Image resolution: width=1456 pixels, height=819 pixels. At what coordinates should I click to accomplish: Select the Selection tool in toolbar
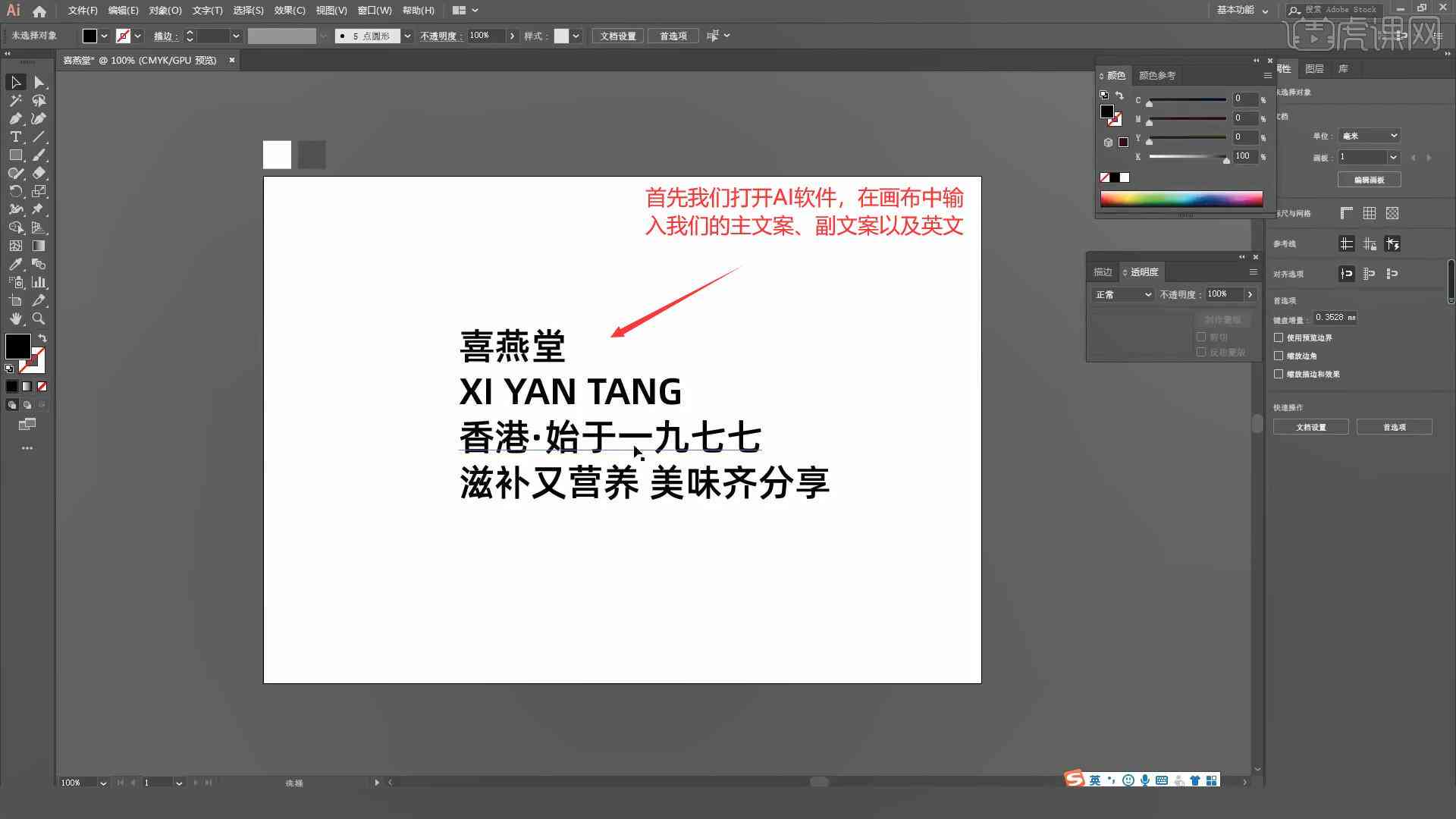coord(15,82)
